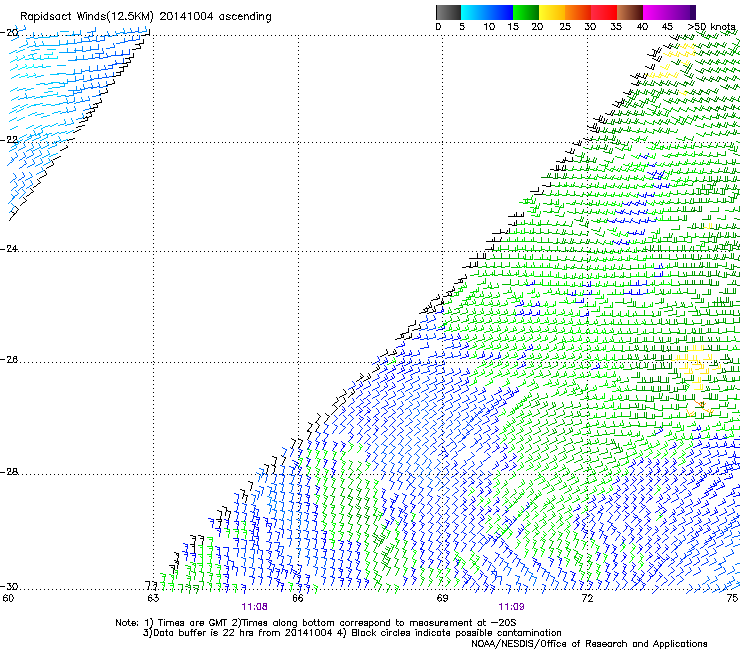Click the green 15-20 knots legend segment

pos(526,12)
